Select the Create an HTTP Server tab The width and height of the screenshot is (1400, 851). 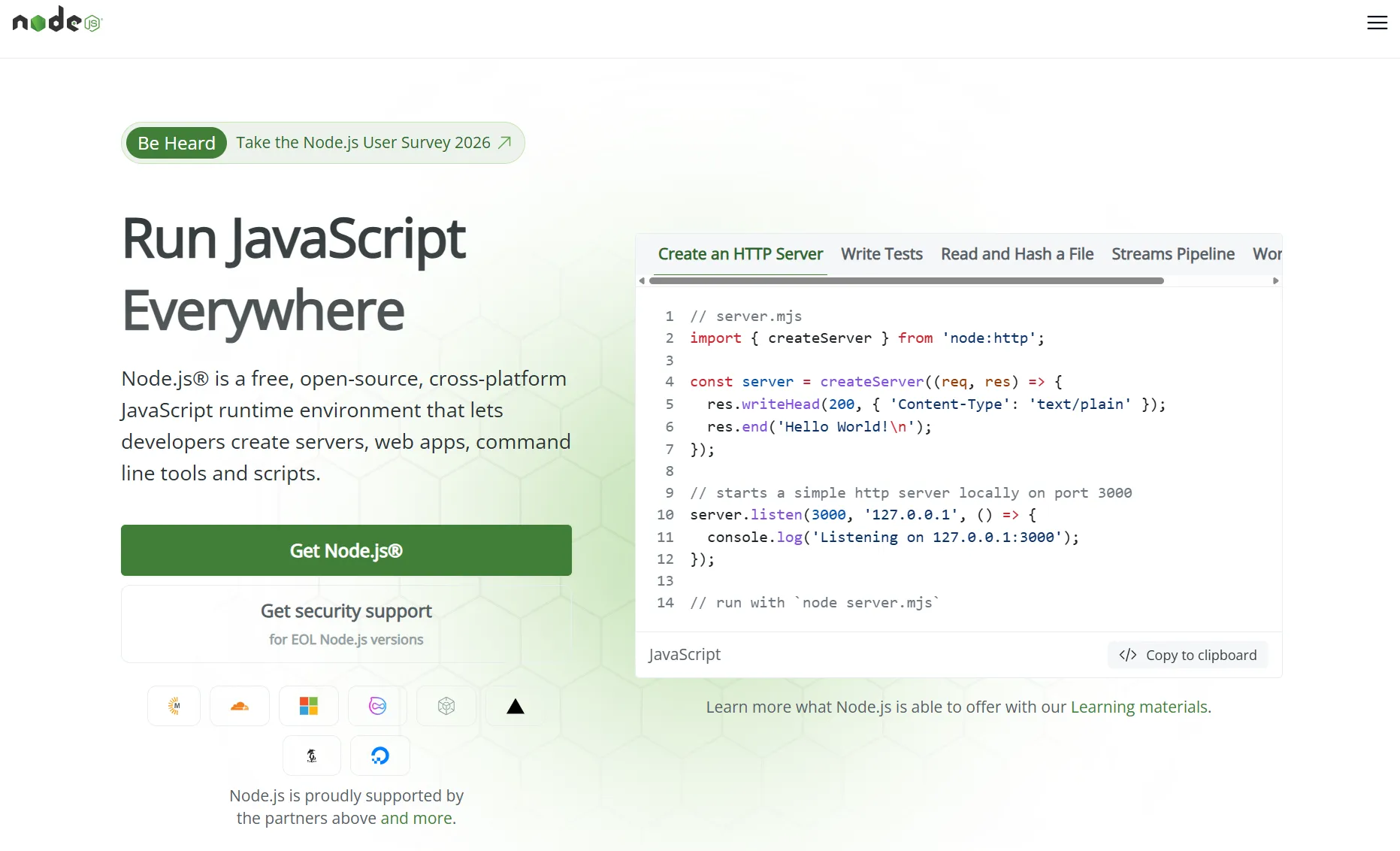[740, 254]
